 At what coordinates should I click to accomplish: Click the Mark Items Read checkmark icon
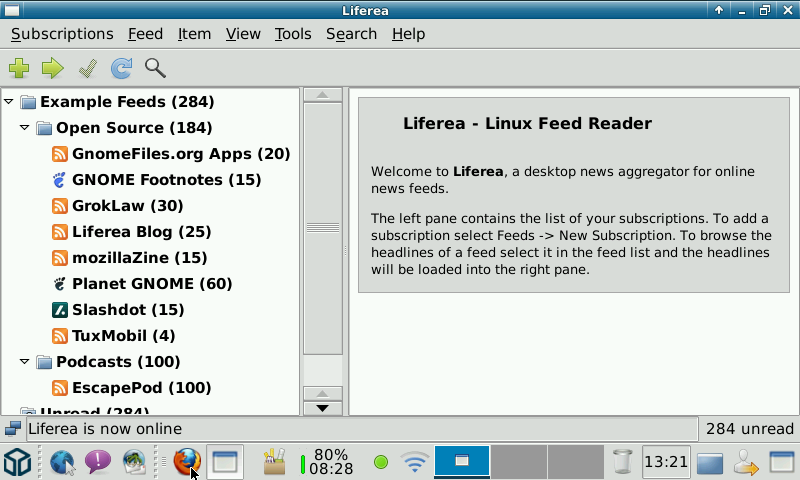[x=88, y=68]
